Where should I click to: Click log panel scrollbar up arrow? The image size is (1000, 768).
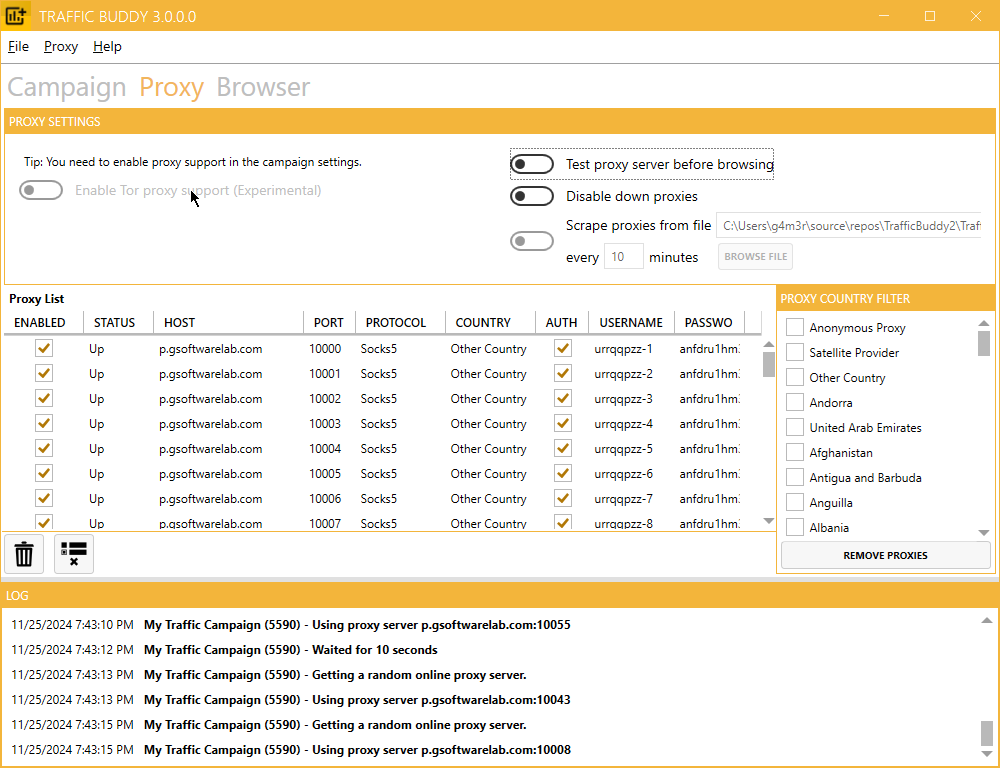[987, 620]
